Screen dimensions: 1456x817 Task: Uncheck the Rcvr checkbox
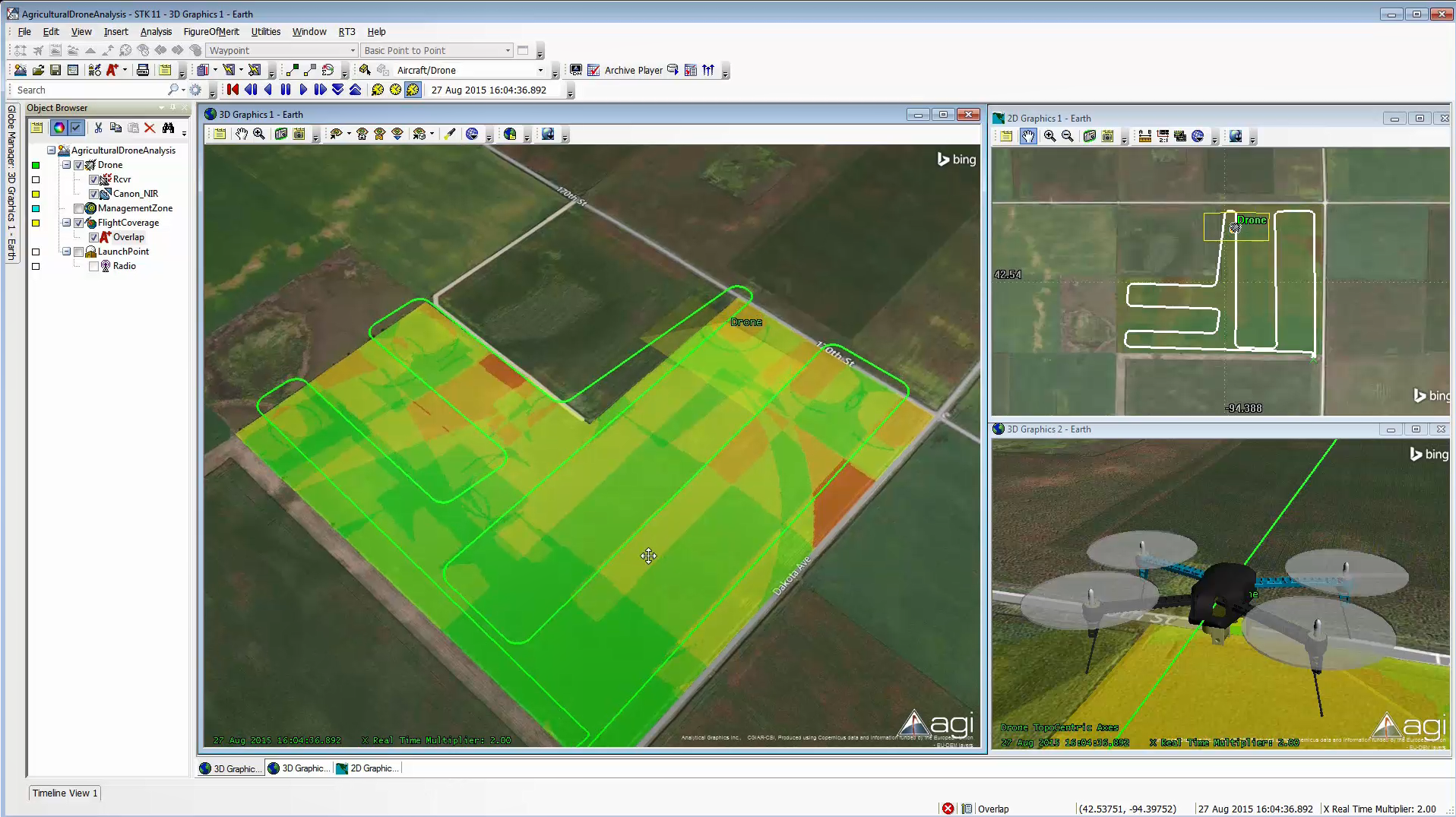pyautogui.click(x=93, y=179)
